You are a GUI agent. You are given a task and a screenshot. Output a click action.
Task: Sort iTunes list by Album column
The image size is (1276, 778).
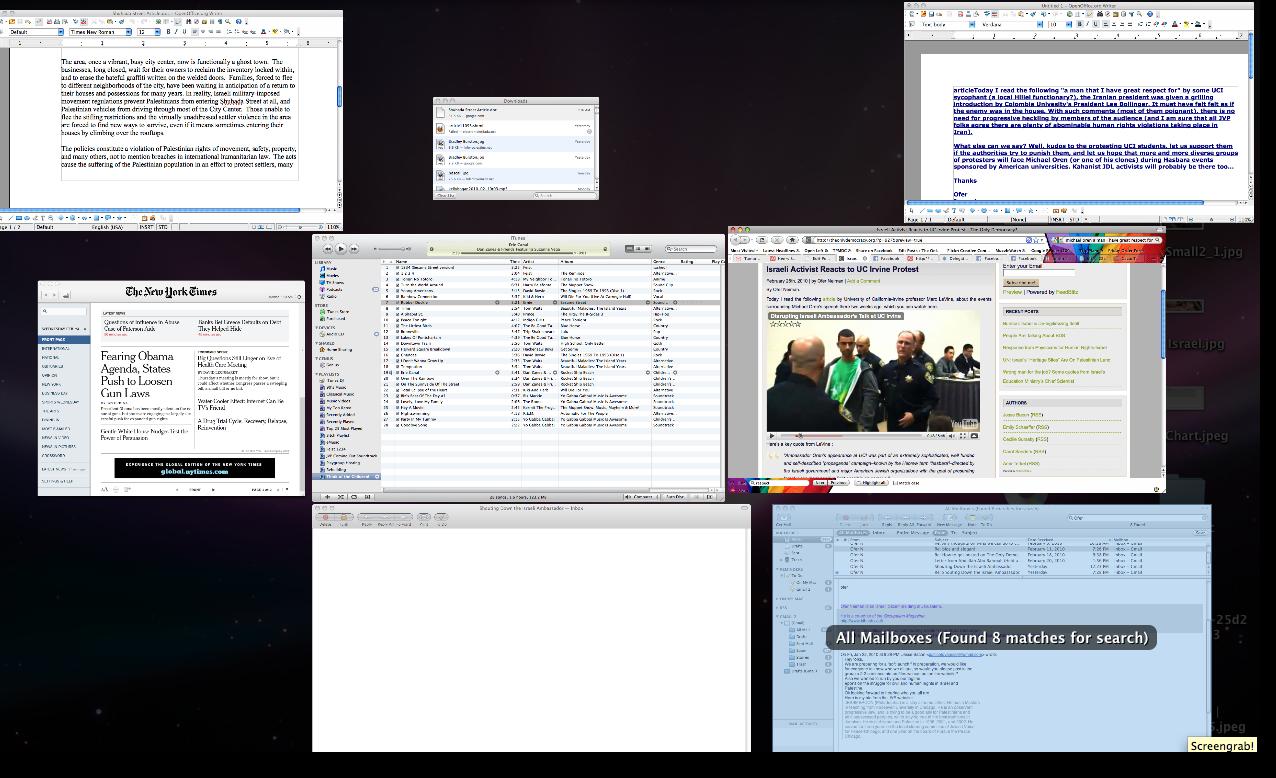[605, 262]
